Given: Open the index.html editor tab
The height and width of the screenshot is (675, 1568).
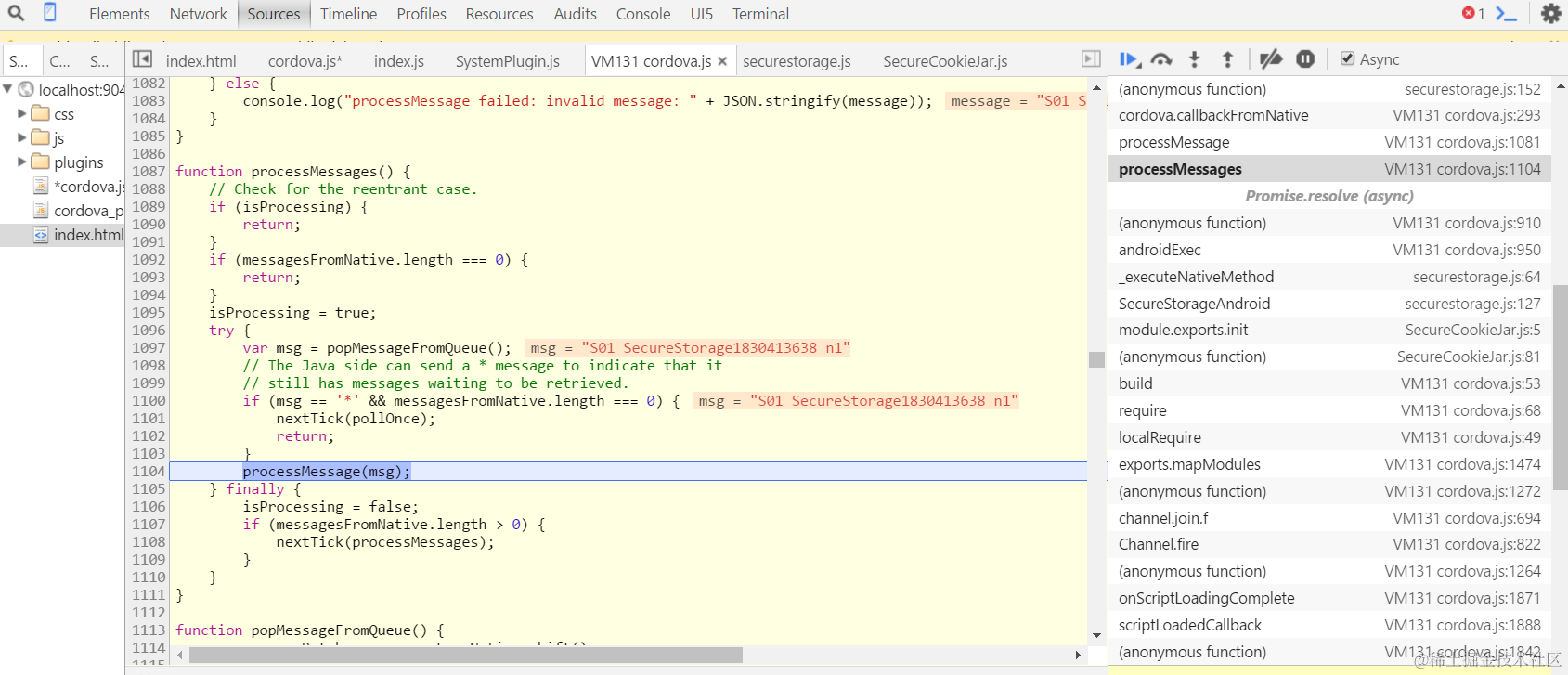Looking at the screenshot, I should click(x=201, y=61).
